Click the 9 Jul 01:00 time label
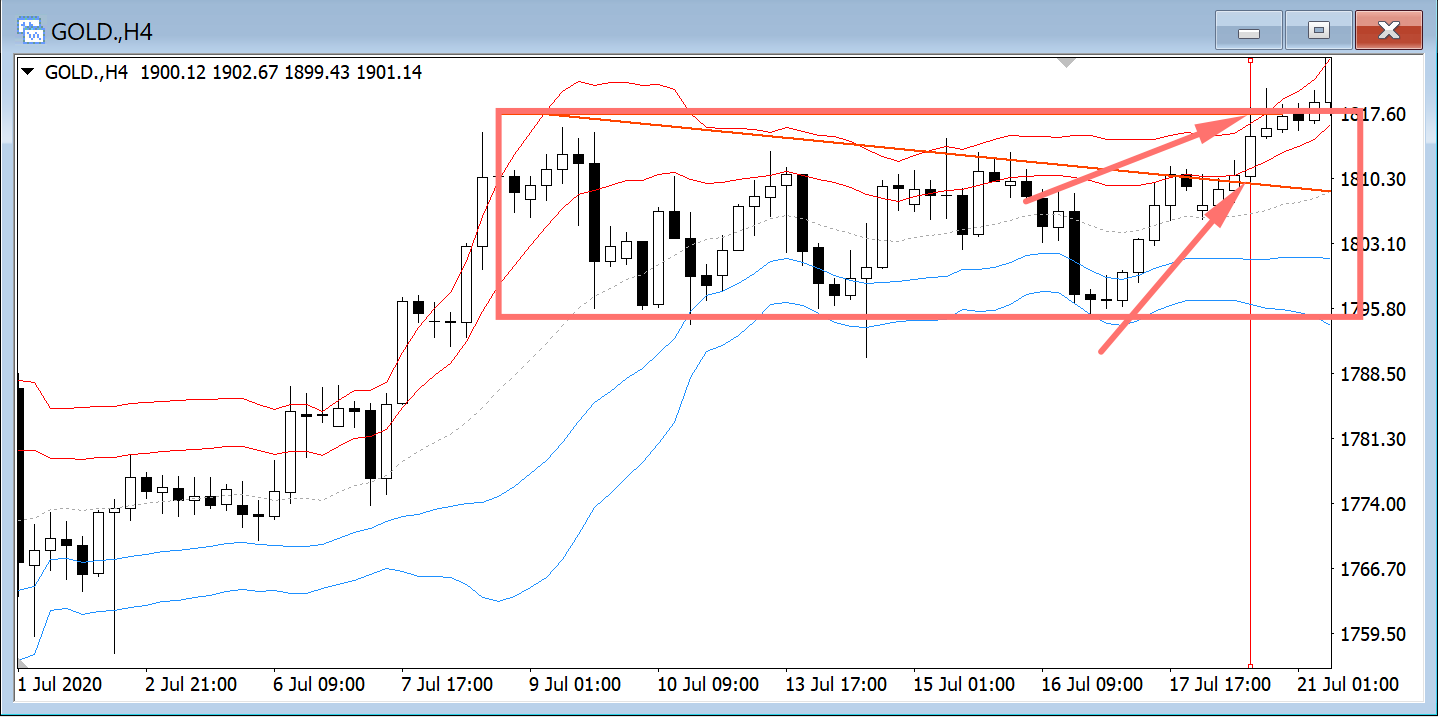 574,685
